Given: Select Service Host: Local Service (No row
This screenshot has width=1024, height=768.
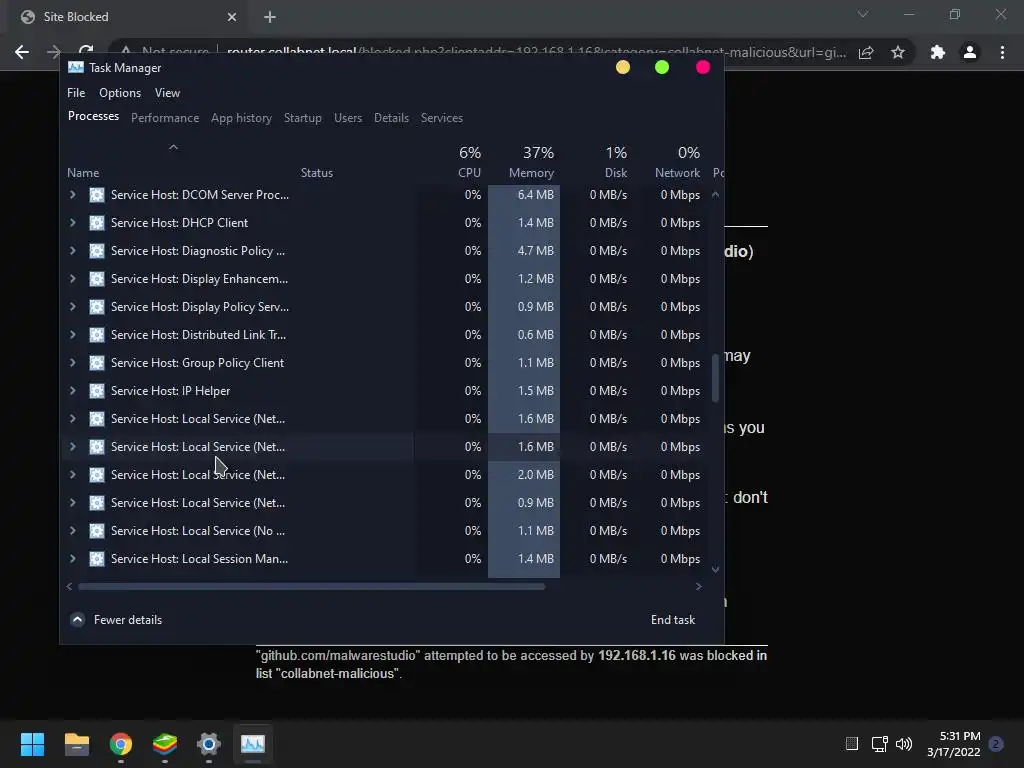Looking at the screenshot, I should [385, 531].
